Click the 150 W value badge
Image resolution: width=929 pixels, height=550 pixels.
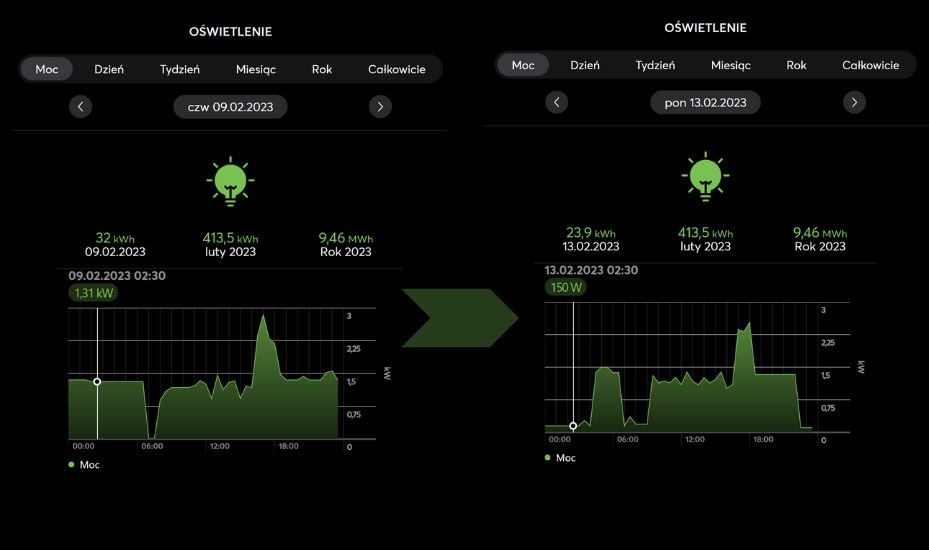[567, 287]
